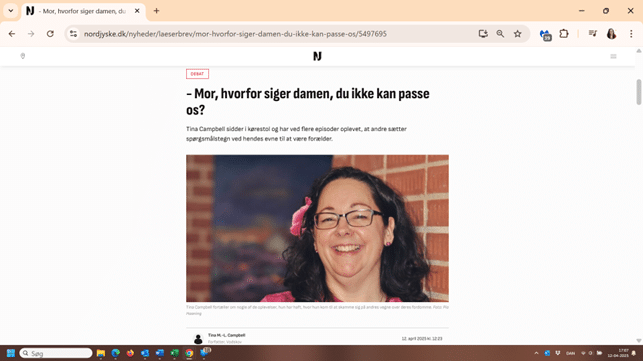The image size is (643, 361).
Task: Close the 'Mor, hvorfor siger damen' tab
Action: point(137,11)
